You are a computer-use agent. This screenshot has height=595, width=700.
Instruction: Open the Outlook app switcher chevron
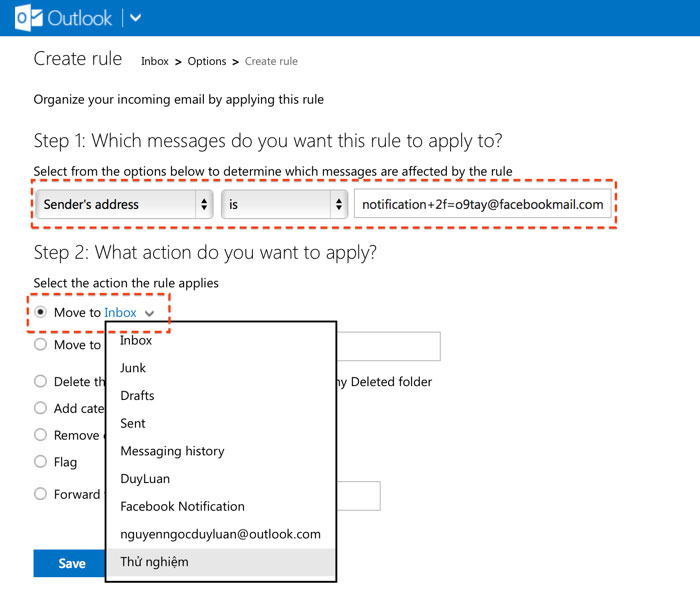click(x=135, y=18)
